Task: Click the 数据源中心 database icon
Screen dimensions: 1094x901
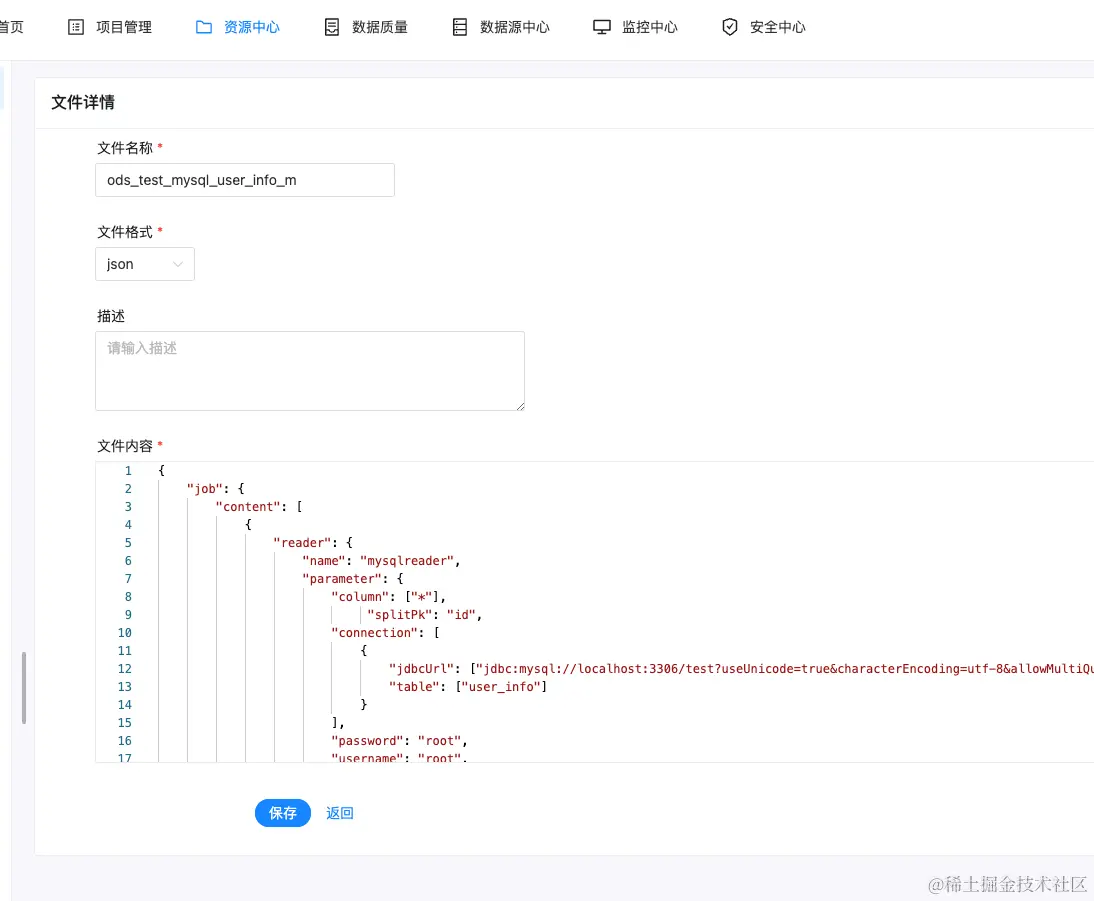Action: [x=459, y=26]
